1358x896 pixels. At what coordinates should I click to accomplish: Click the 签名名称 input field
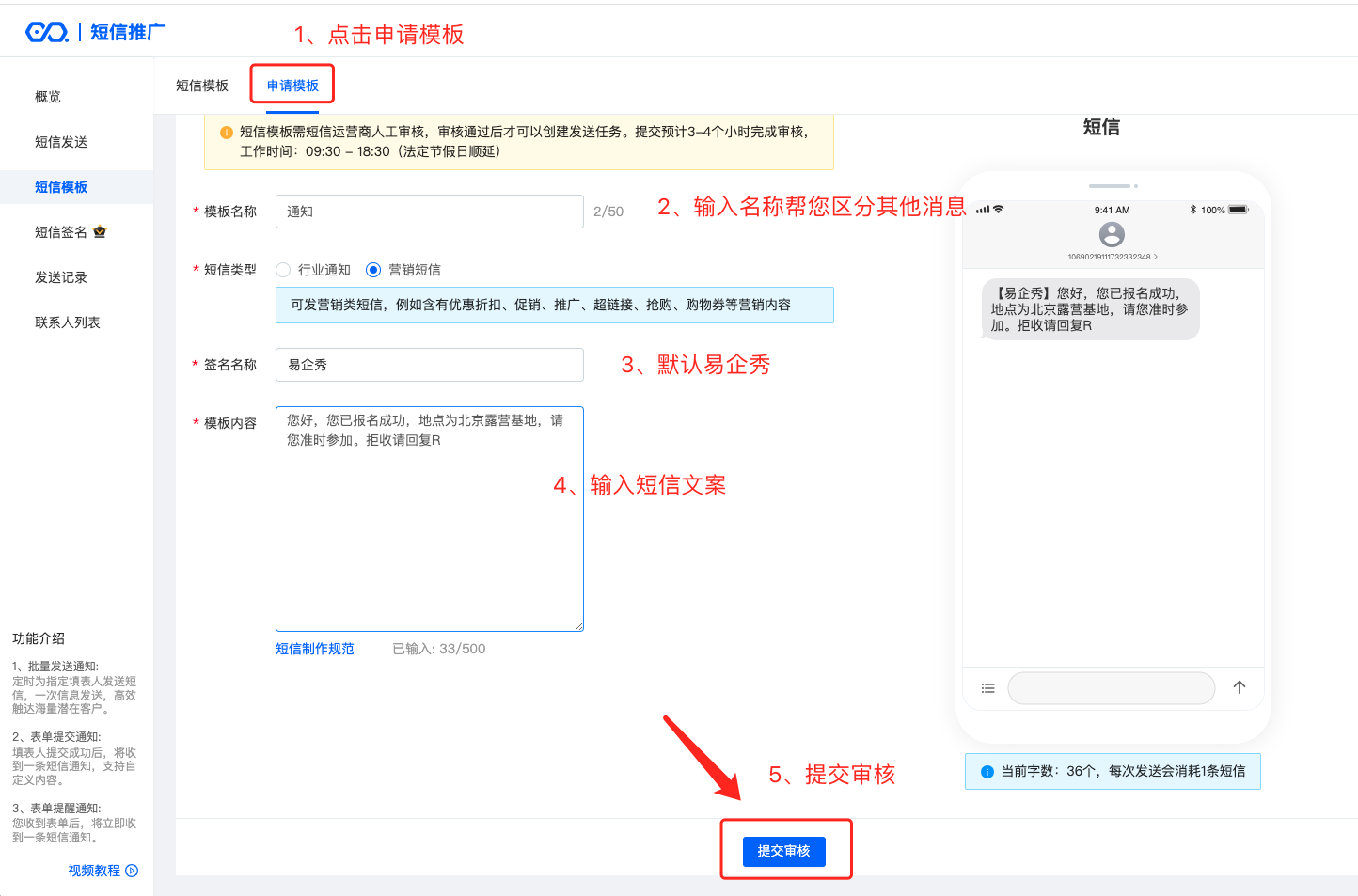coord(429,365)
